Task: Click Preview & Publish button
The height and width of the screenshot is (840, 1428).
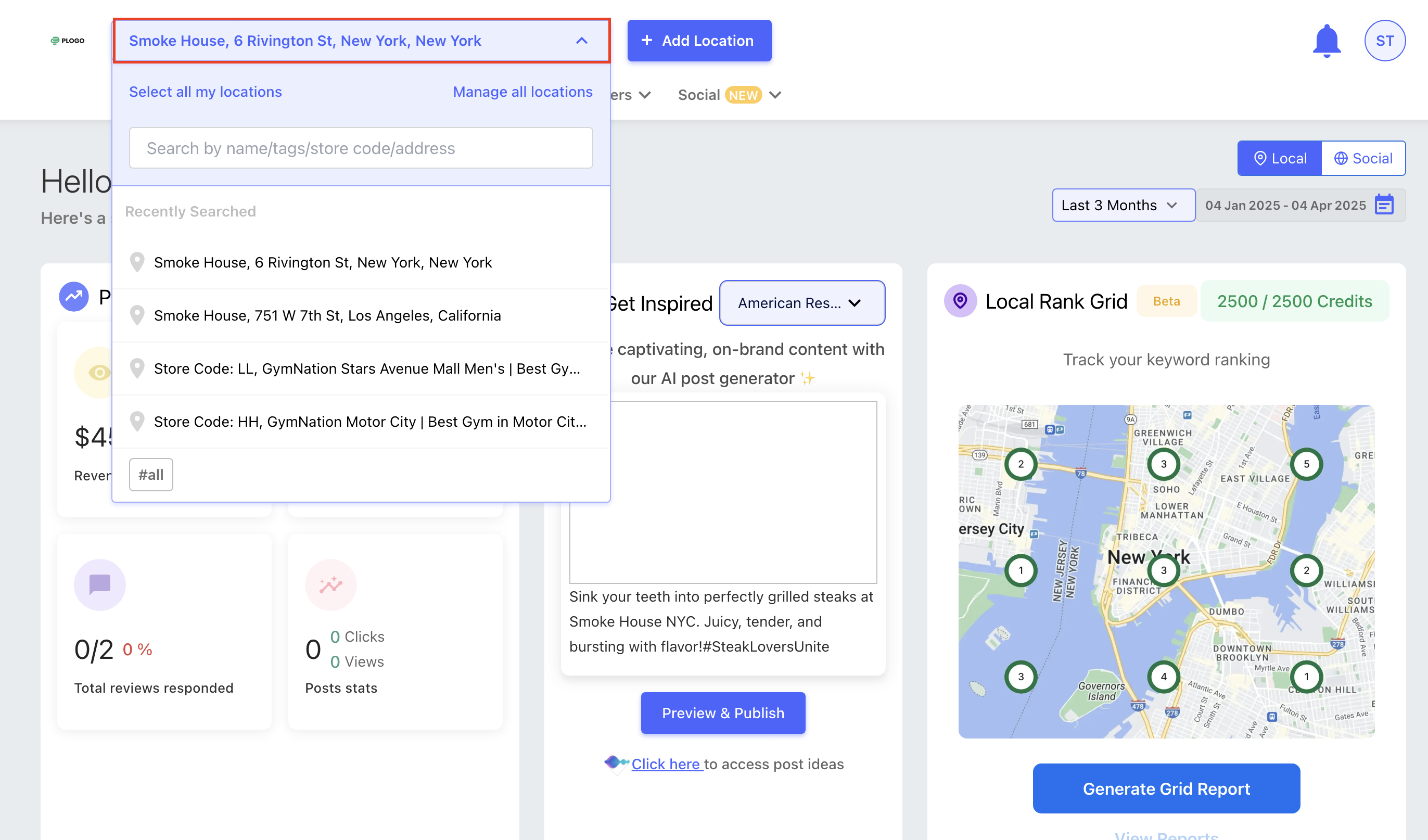Action: click(723, 713)
